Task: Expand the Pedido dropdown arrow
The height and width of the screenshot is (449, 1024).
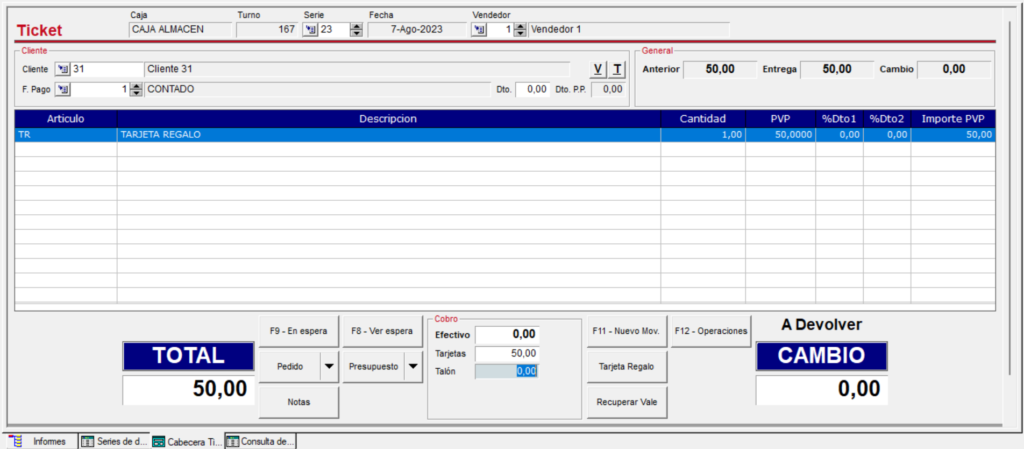Action: tap(328, 367)
